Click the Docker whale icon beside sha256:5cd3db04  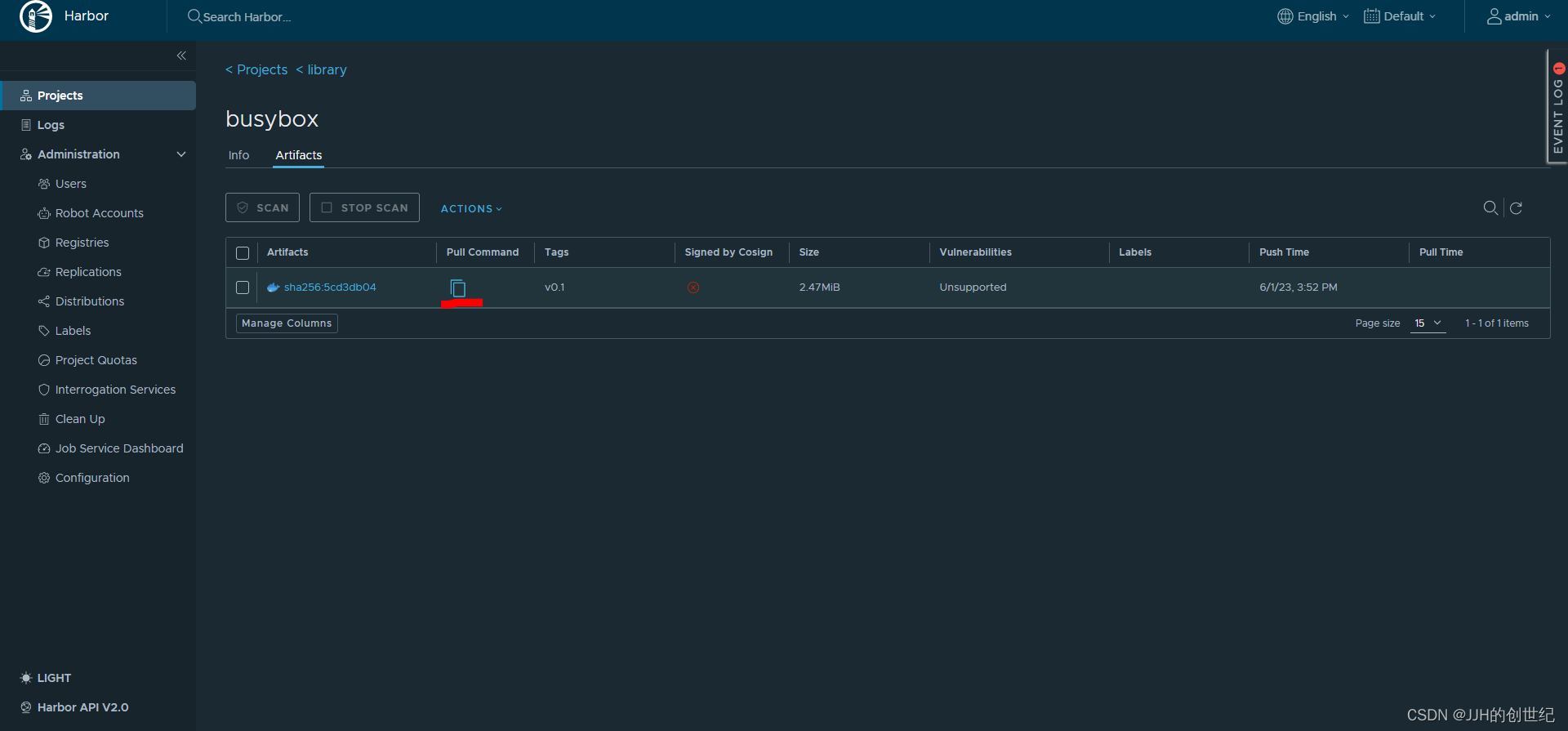(274, 287)
